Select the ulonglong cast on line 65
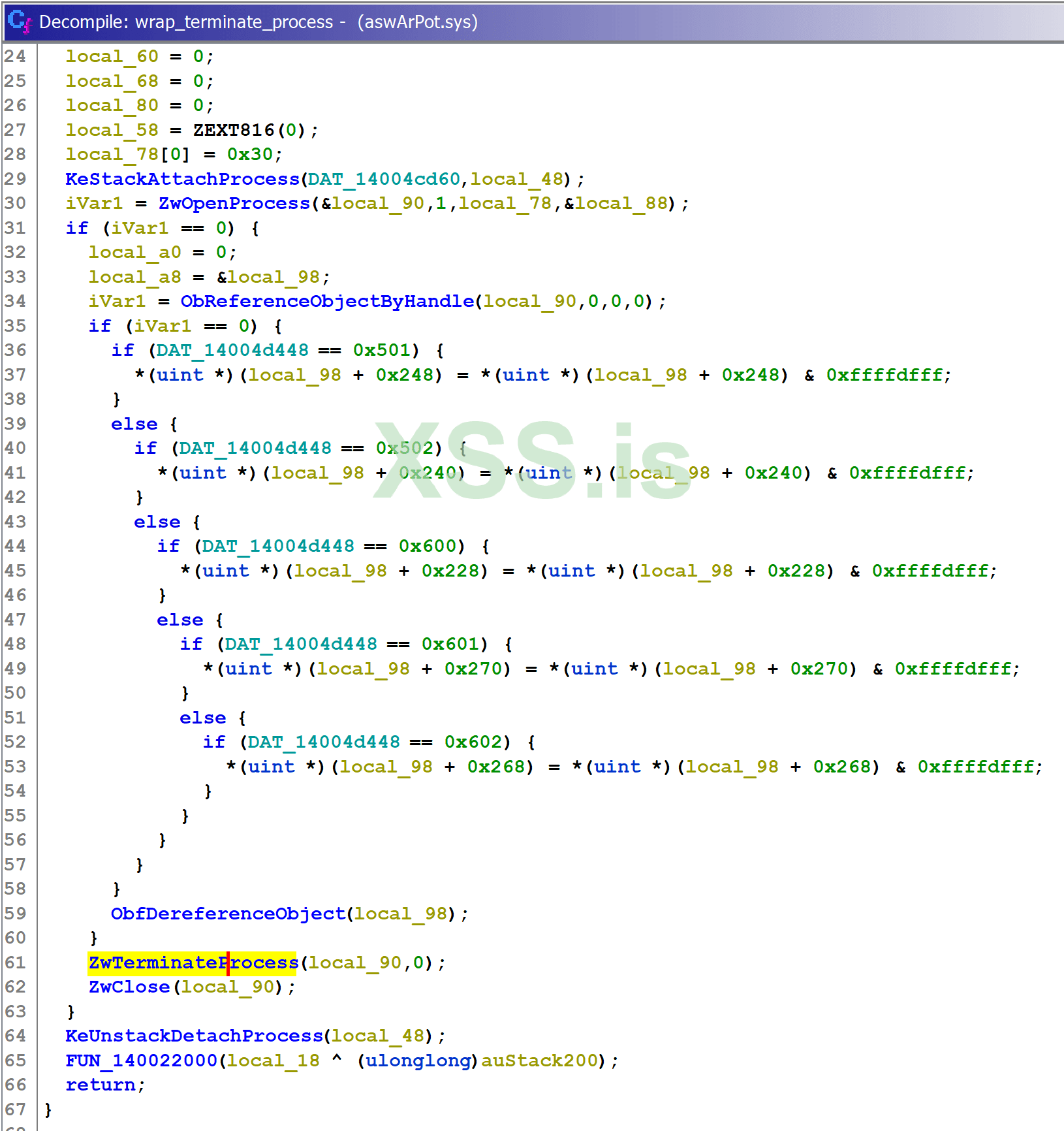This screenshot has height=1131, width=1064. [418, 1060]
